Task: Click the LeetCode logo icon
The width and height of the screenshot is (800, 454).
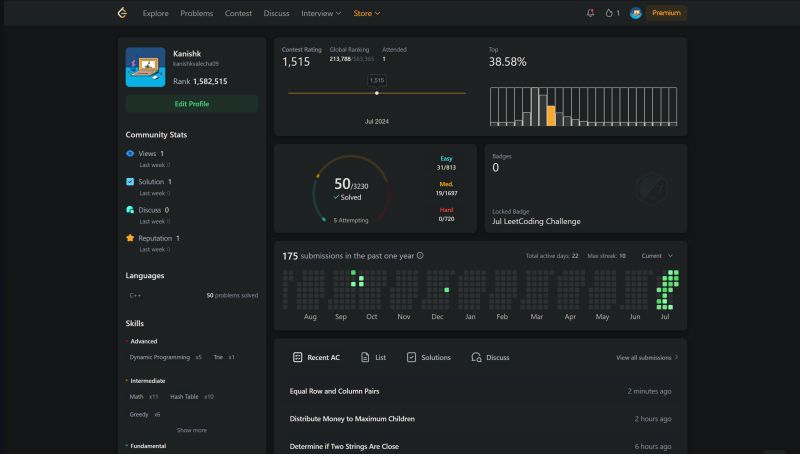Action: tap(122, 13)
